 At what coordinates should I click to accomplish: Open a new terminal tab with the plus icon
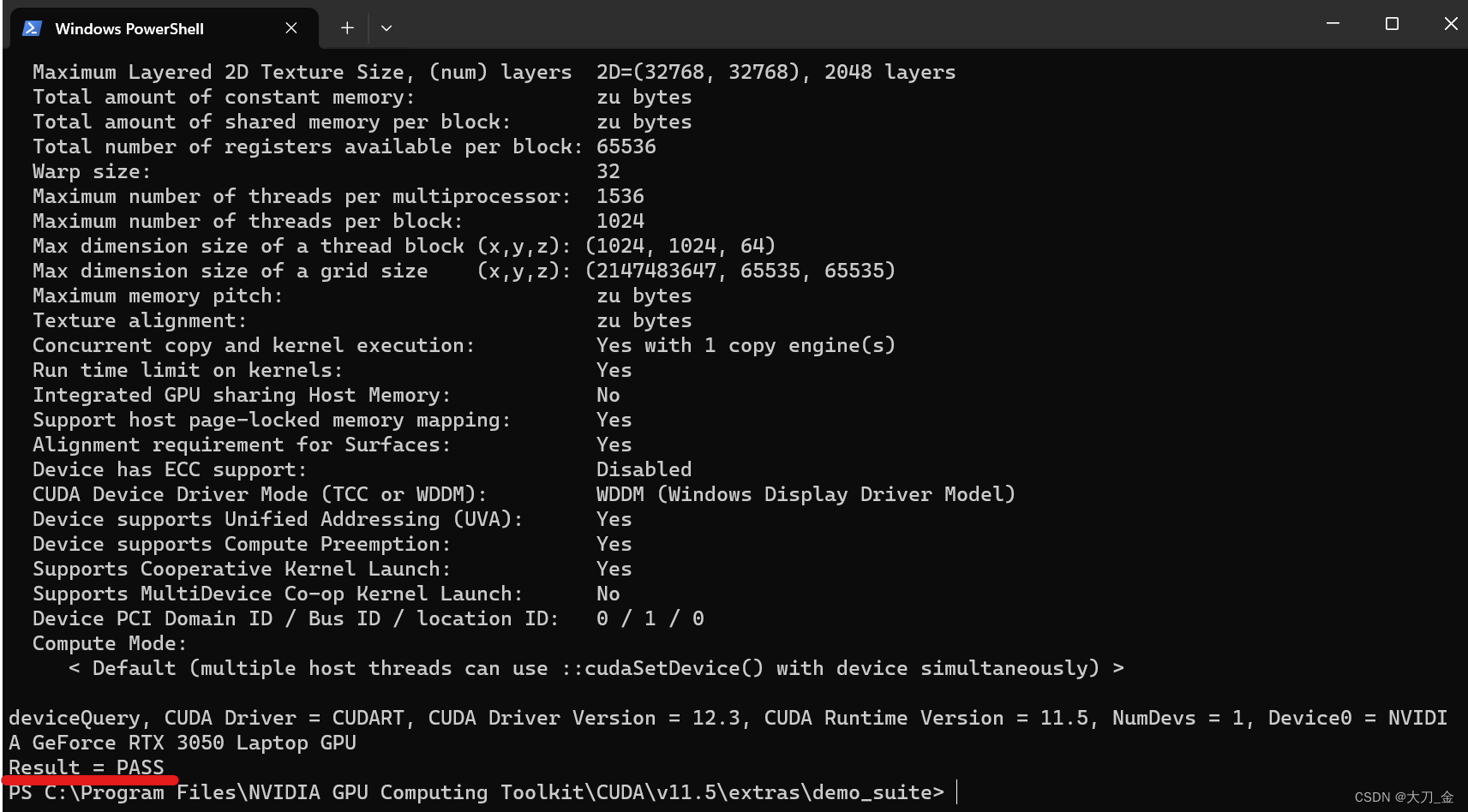[346, 27]
